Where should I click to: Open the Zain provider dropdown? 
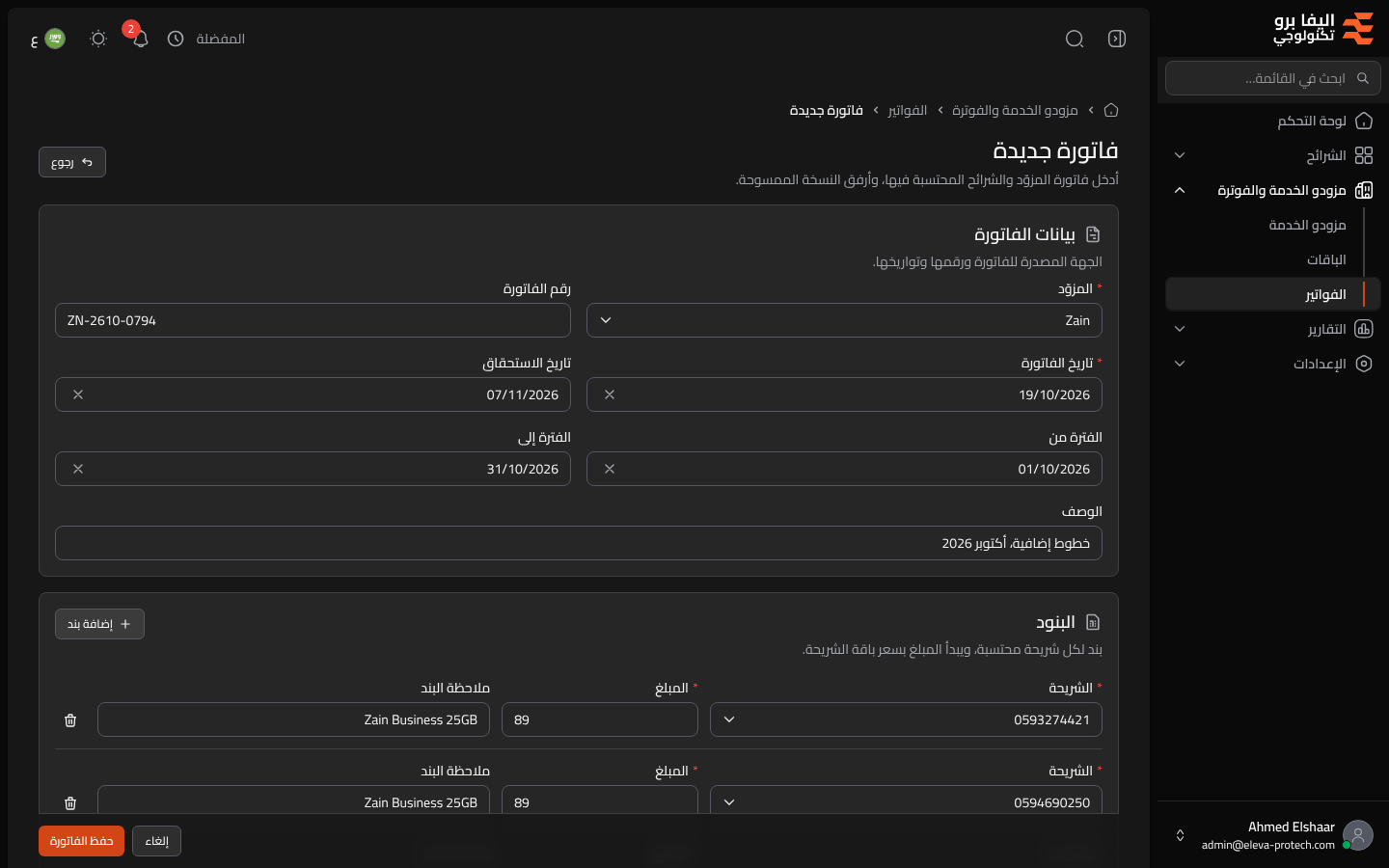(x=844, y=320)
